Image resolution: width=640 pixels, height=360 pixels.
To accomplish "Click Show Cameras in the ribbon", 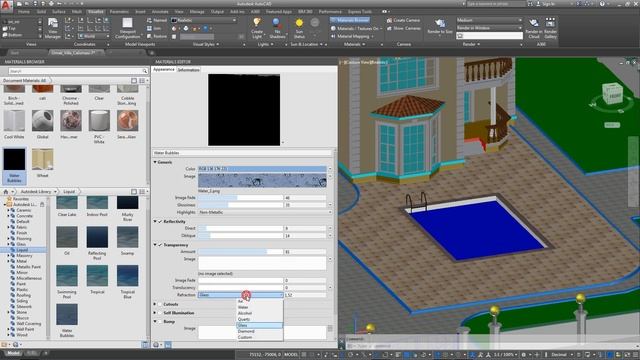I will [x=403, y=28].
